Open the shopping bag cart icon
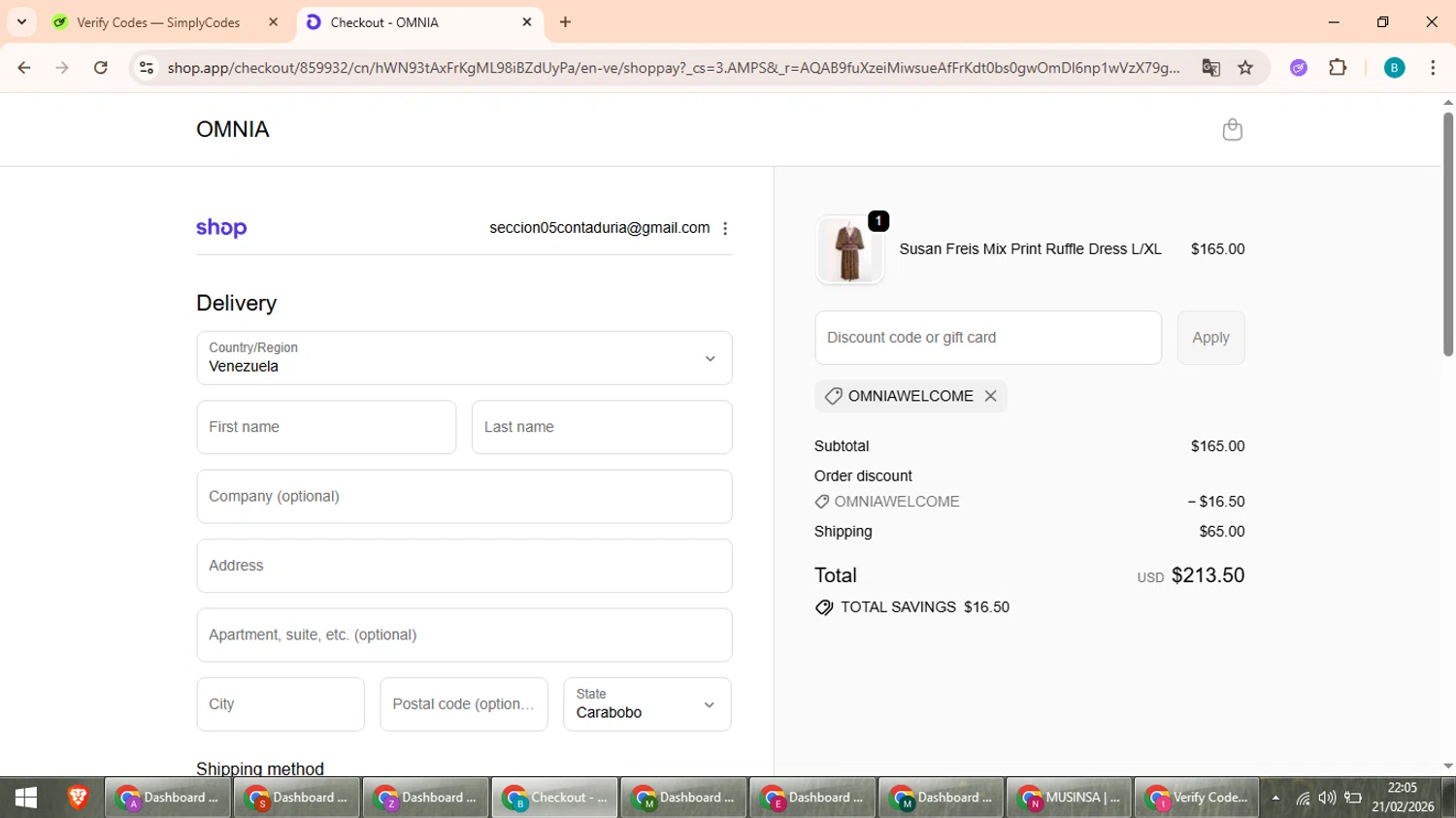Image resolution: width=1456 pixels, height=818 pixels. click(1232, 129)
